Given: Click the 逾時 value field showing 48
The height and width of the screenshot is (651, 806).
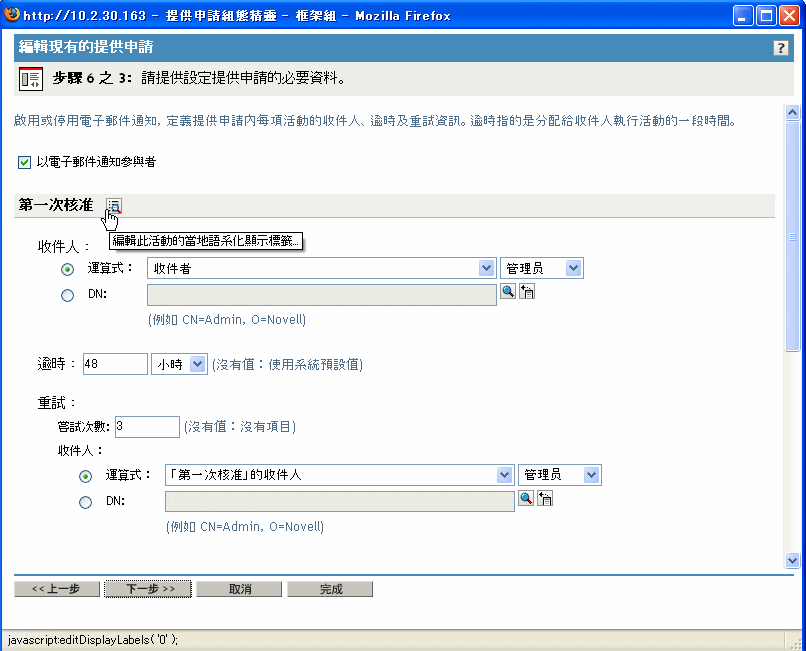Looking at the screenshot, I should [115, 364].
